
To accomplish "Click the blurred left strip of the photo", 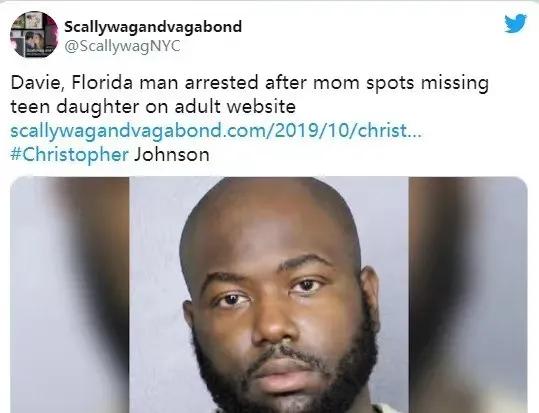I will 70,295.
